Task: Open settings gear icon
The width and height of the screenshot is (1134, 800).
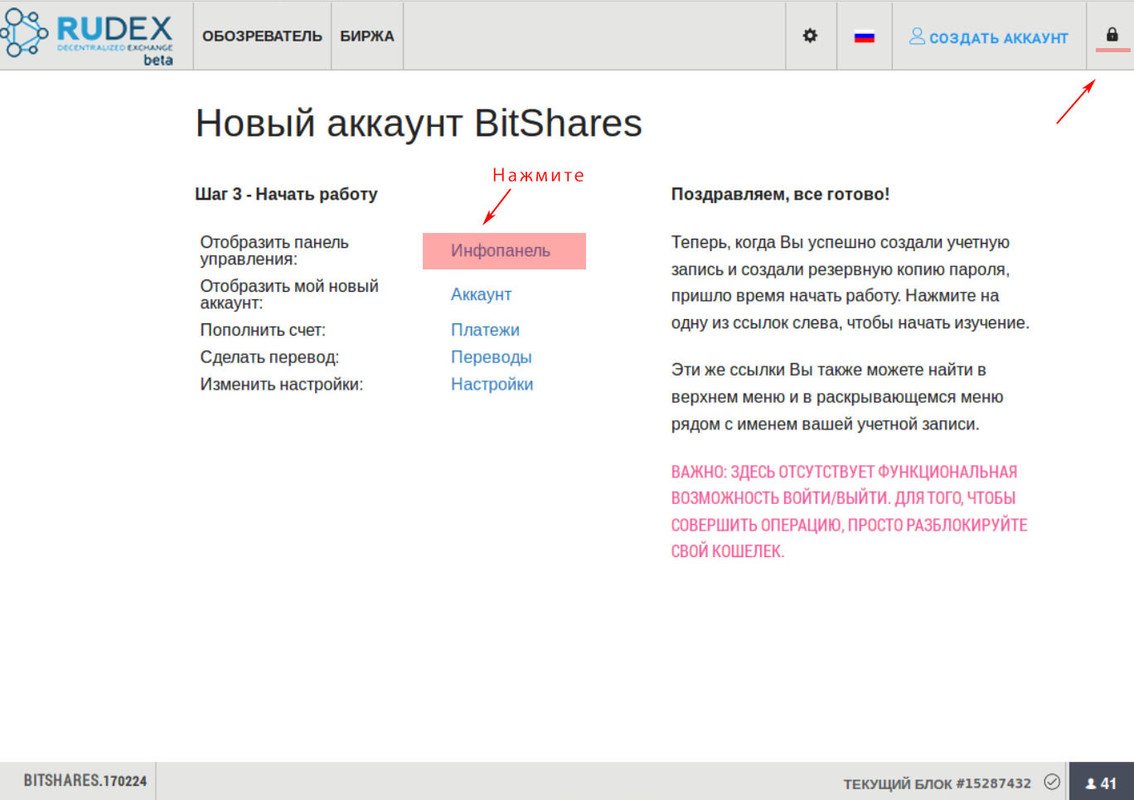Action: tap(810, 35)
